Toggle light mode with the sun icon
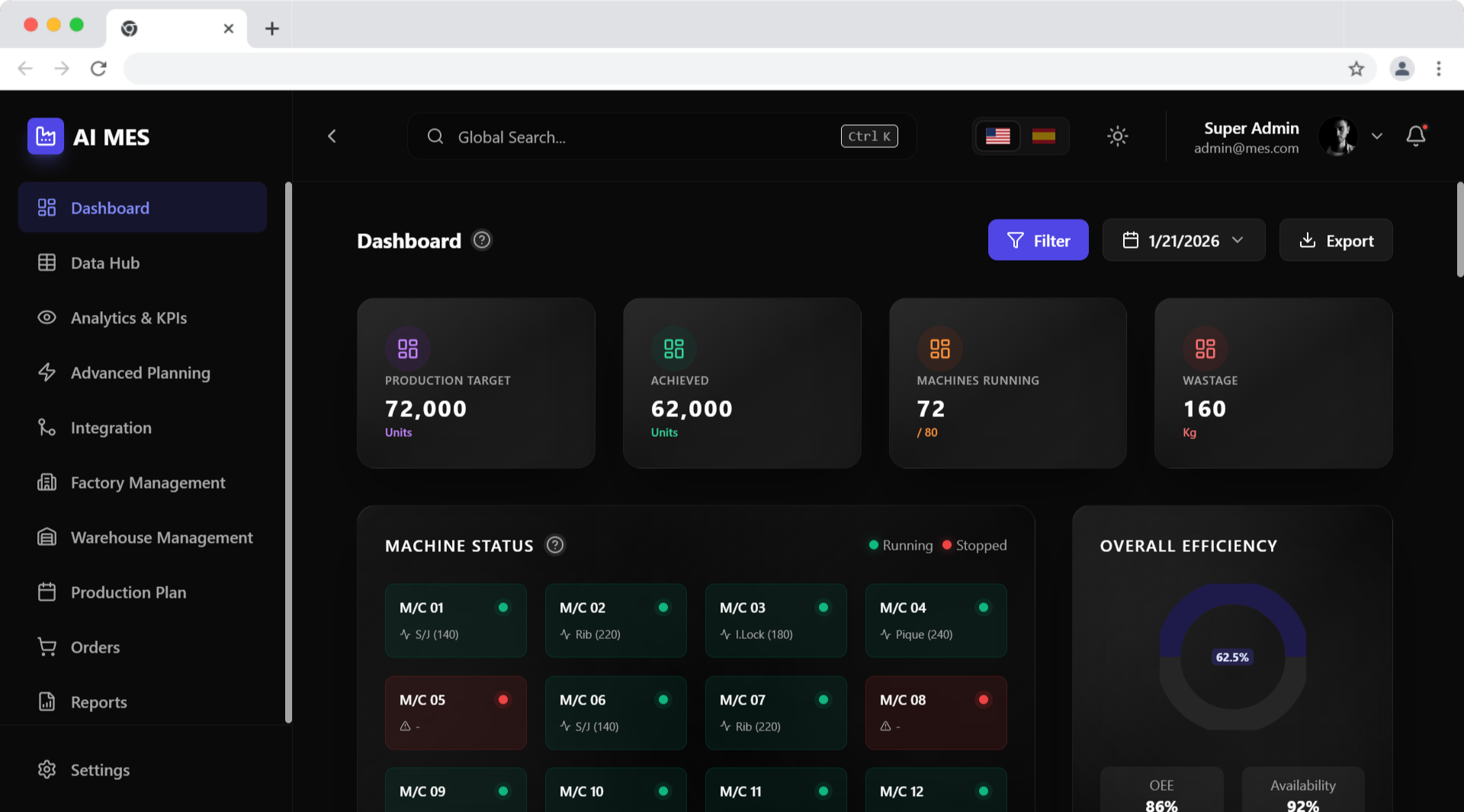1464x812 pixels. (1118, 136)
